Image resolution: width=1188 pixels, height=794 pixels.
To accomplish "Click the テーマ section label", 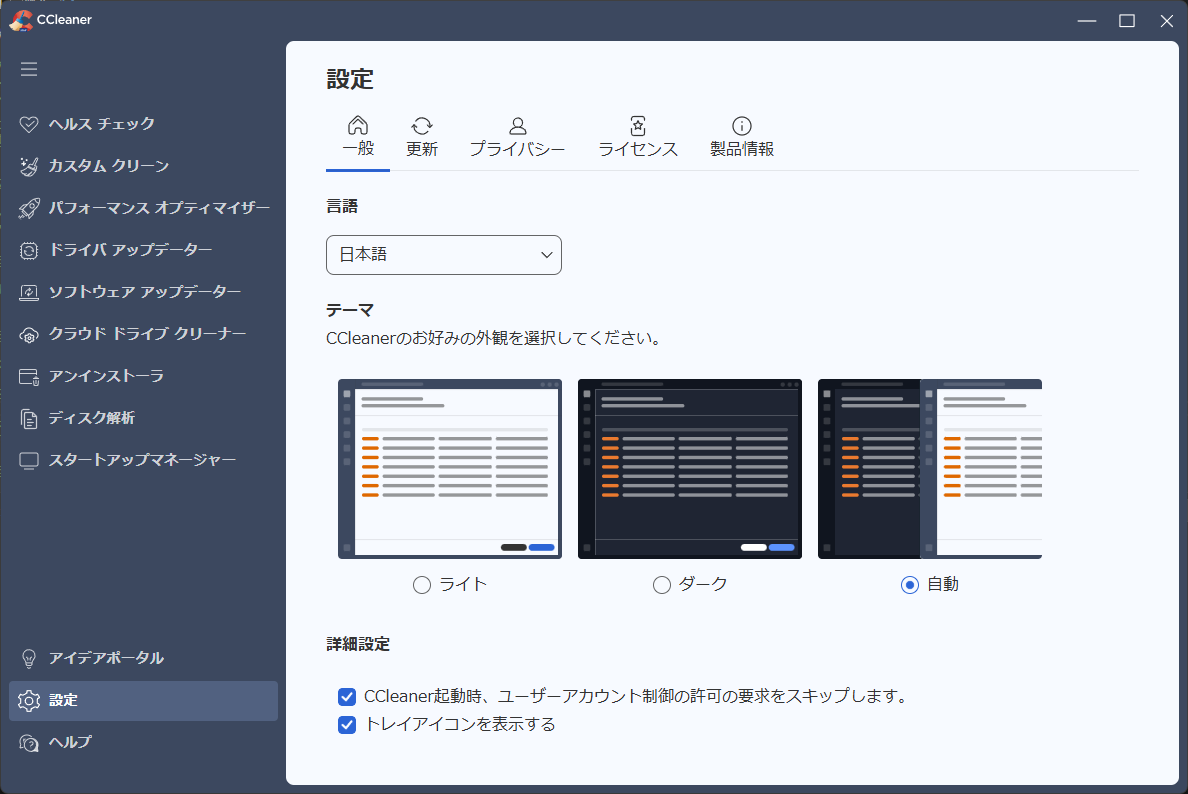I will (350, 311).
